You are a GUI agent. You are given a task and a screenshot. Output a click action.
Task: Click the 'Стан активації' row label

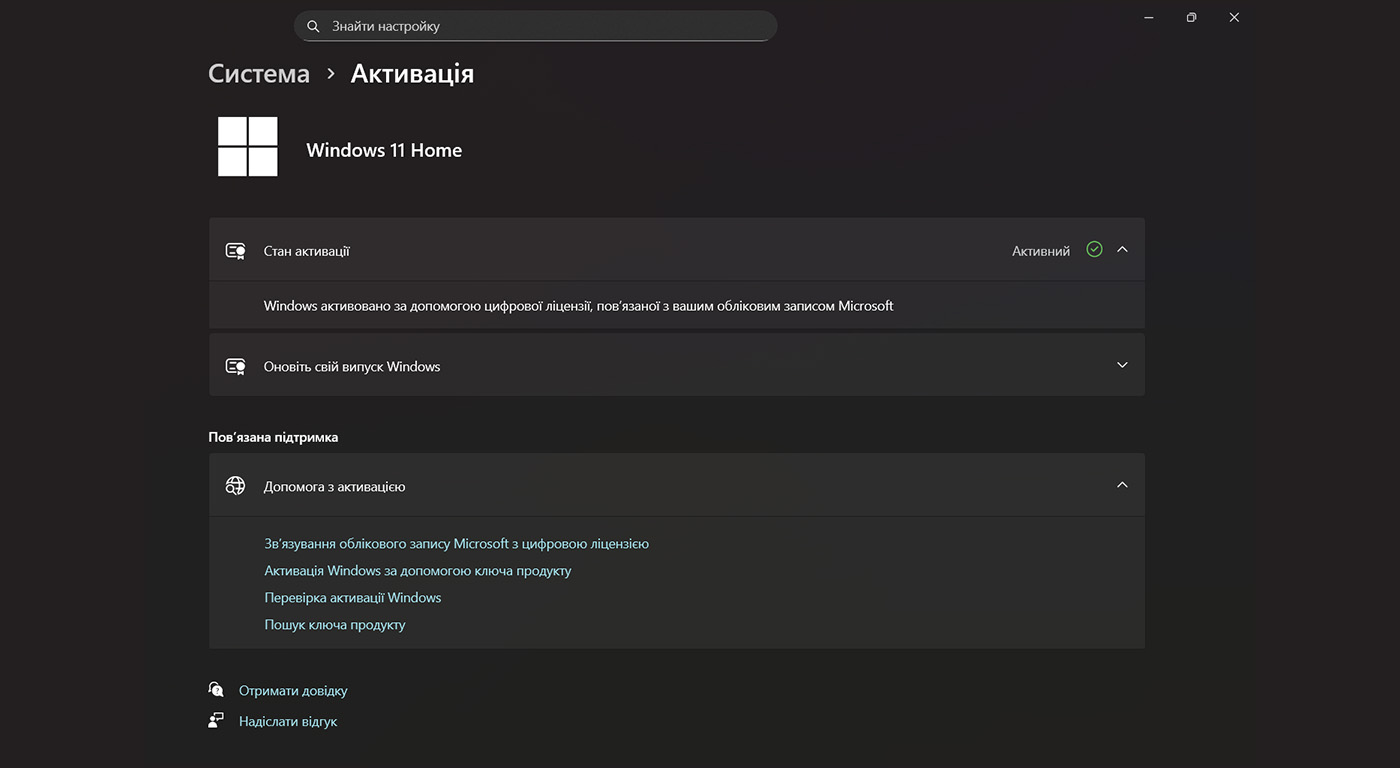pyautogui.click(x=307, y=251)
